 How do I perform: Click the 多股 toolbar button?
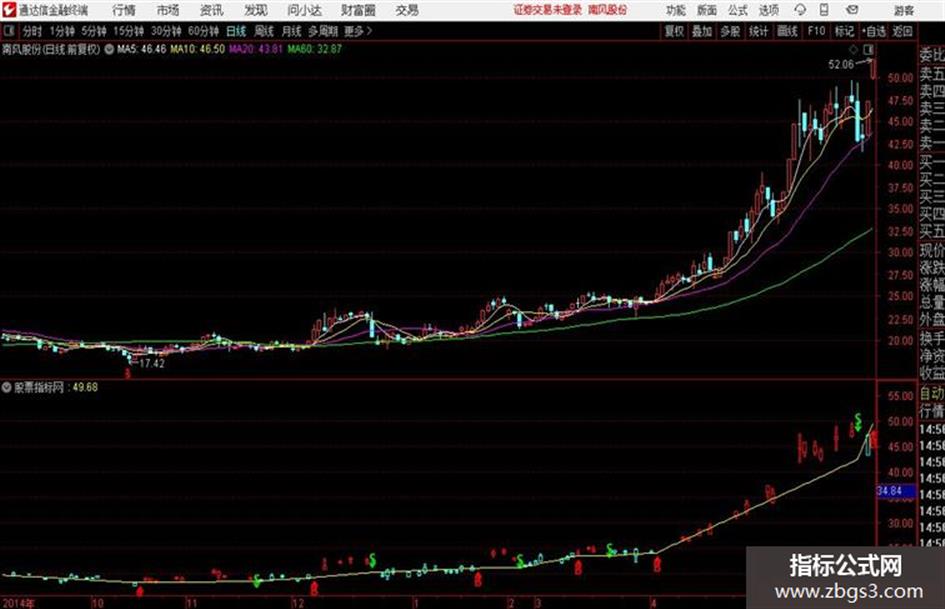730,31
